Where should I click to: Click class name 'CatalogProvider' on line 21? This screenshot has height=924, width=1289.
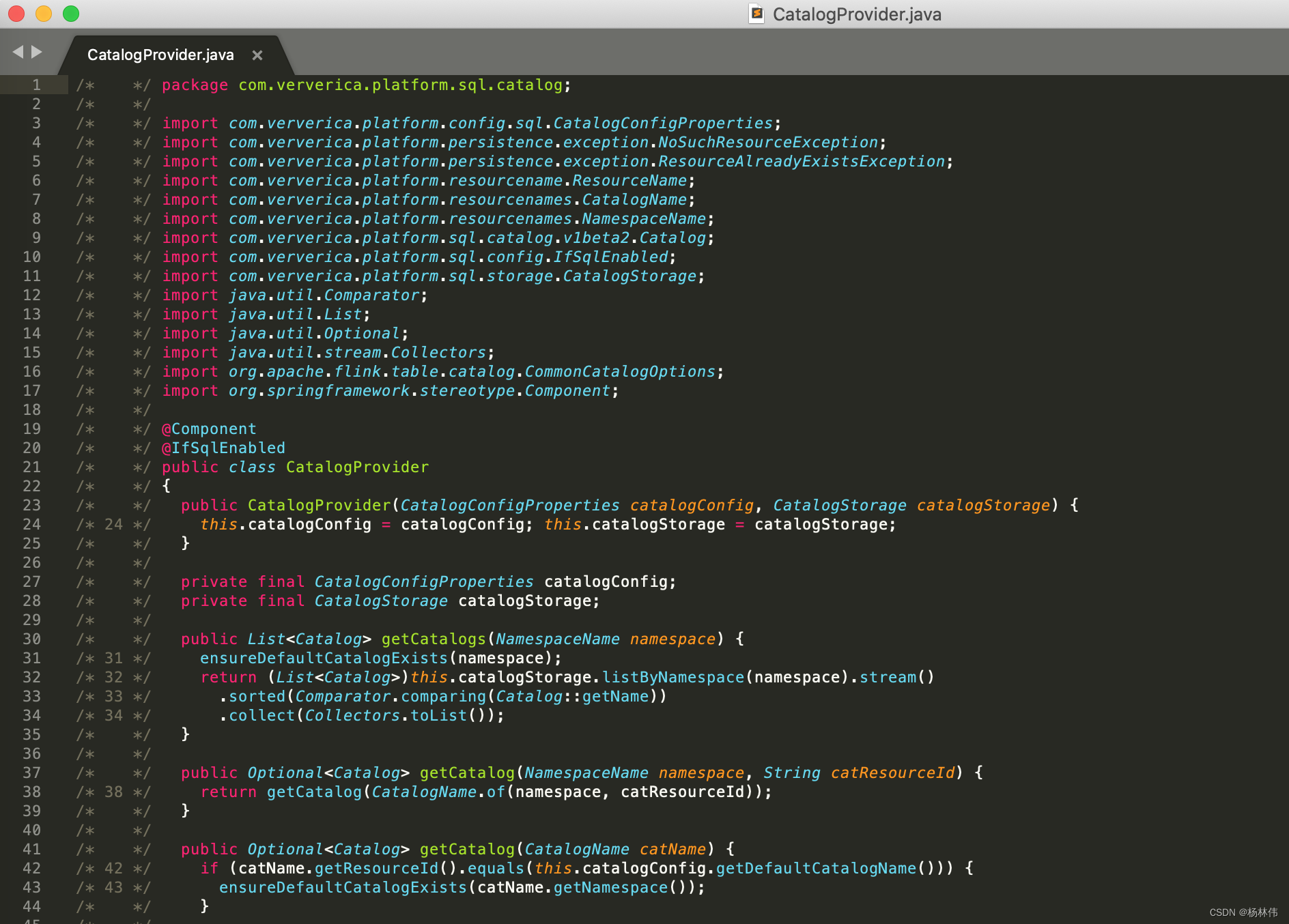click(357, 467)
